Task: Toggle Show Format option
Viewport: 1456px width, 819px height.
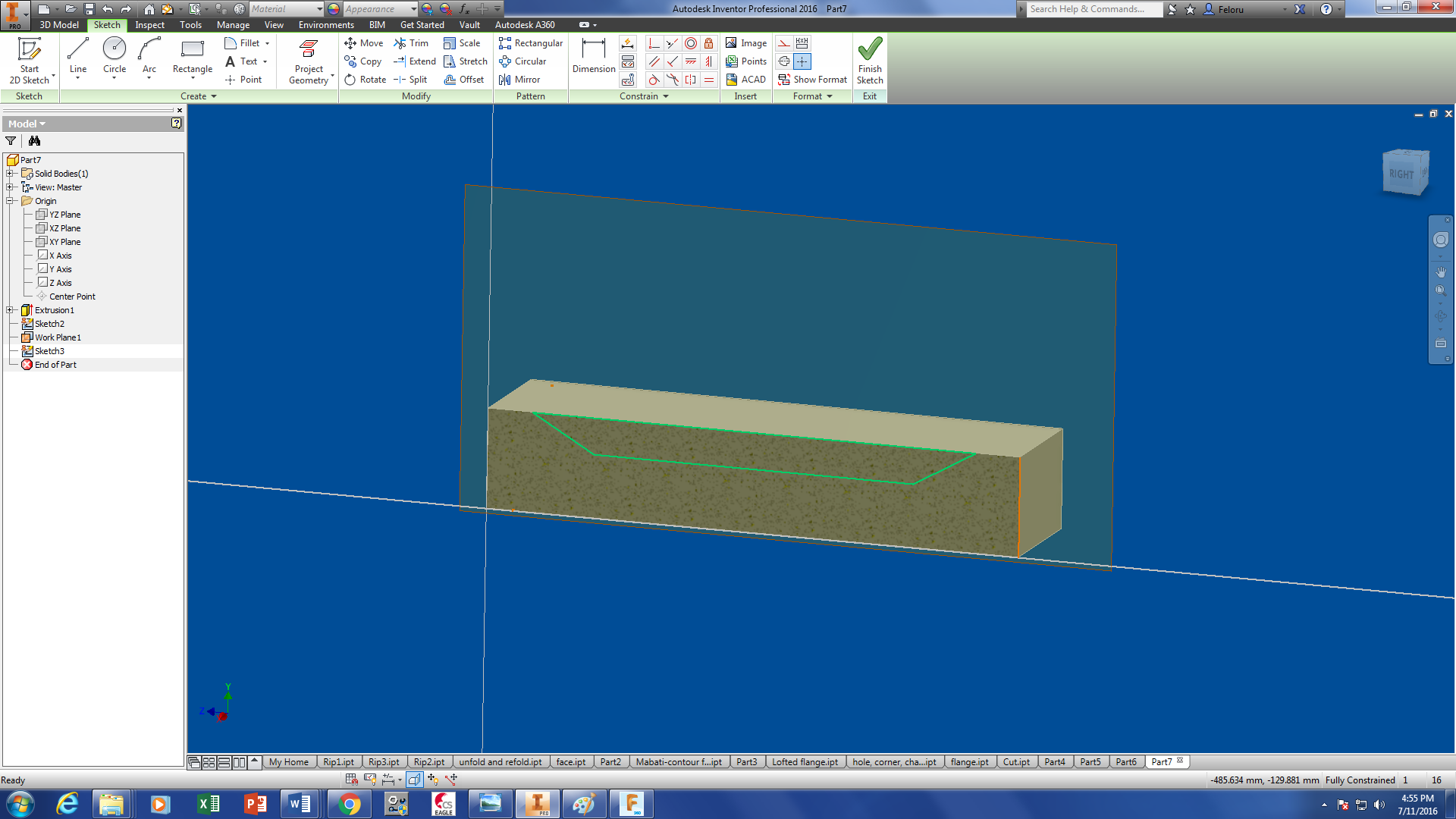Action: pyautogui.click(x=812, y=80)
